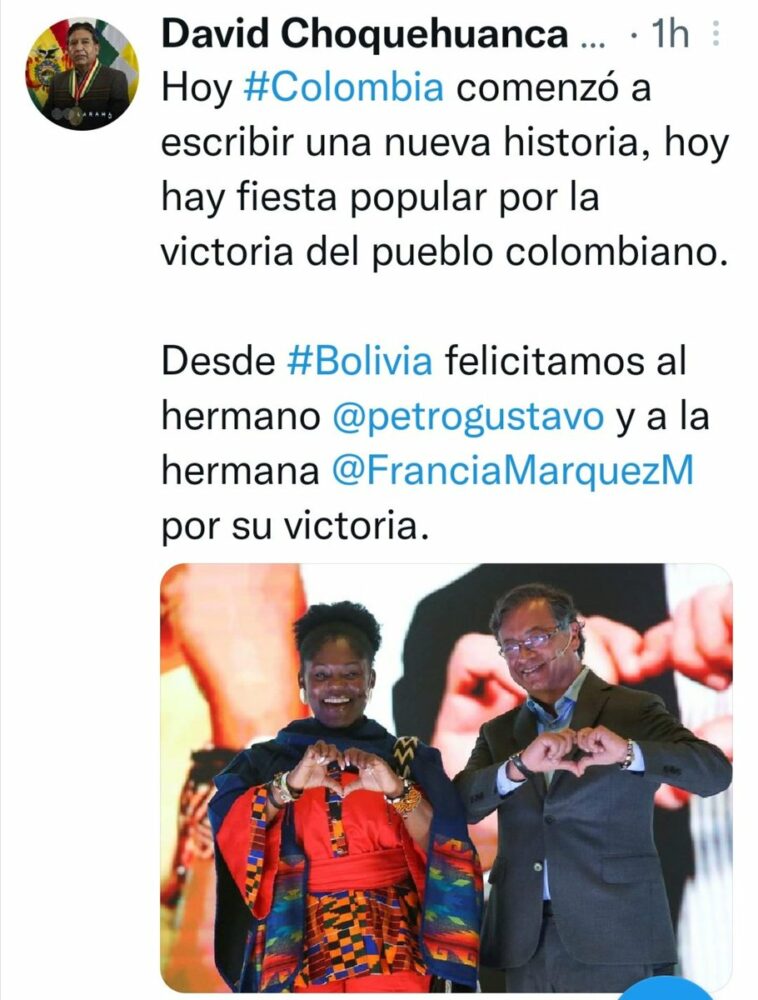Click the text "victoria del pueblo colombiano."
758x1000 pixels.
coord(444,252)
